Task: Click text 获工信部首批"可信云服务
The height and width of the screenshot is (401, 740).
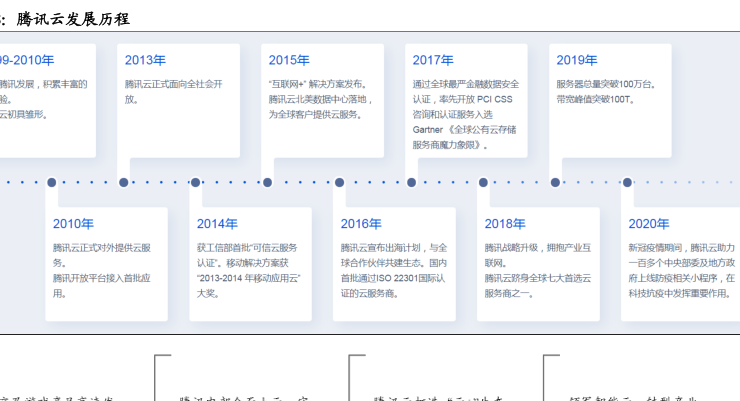Action: pyautogui.click(x=247, y=248)
